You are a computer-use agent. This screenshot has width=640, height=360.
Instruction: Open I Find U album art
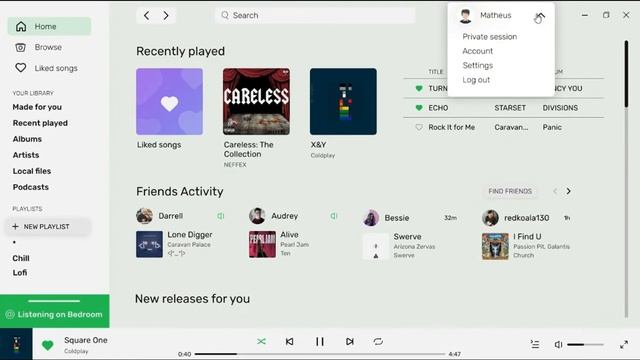495,247
